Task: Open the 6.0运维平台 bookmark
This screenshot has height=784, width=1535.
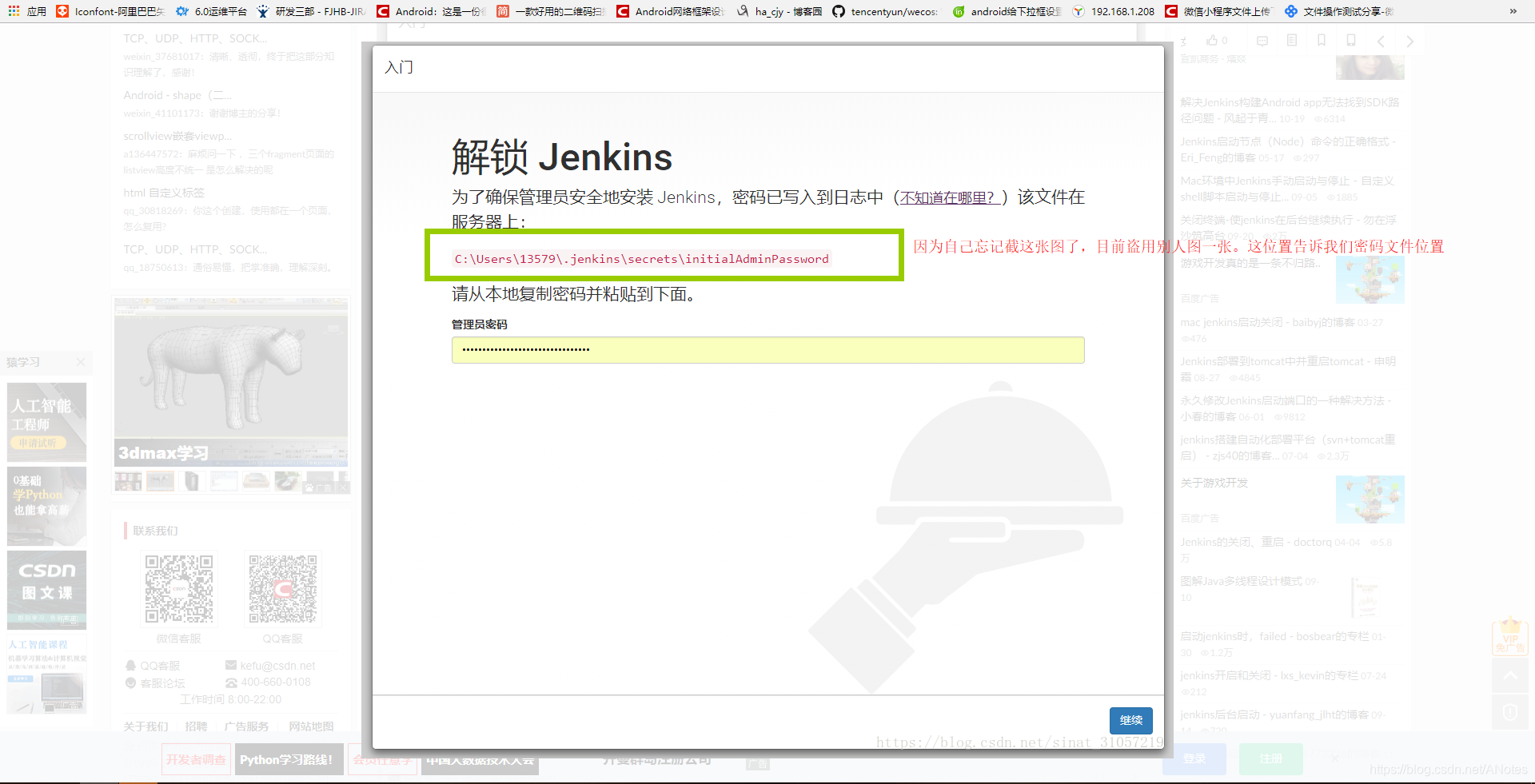Action: tap(212, 11)
